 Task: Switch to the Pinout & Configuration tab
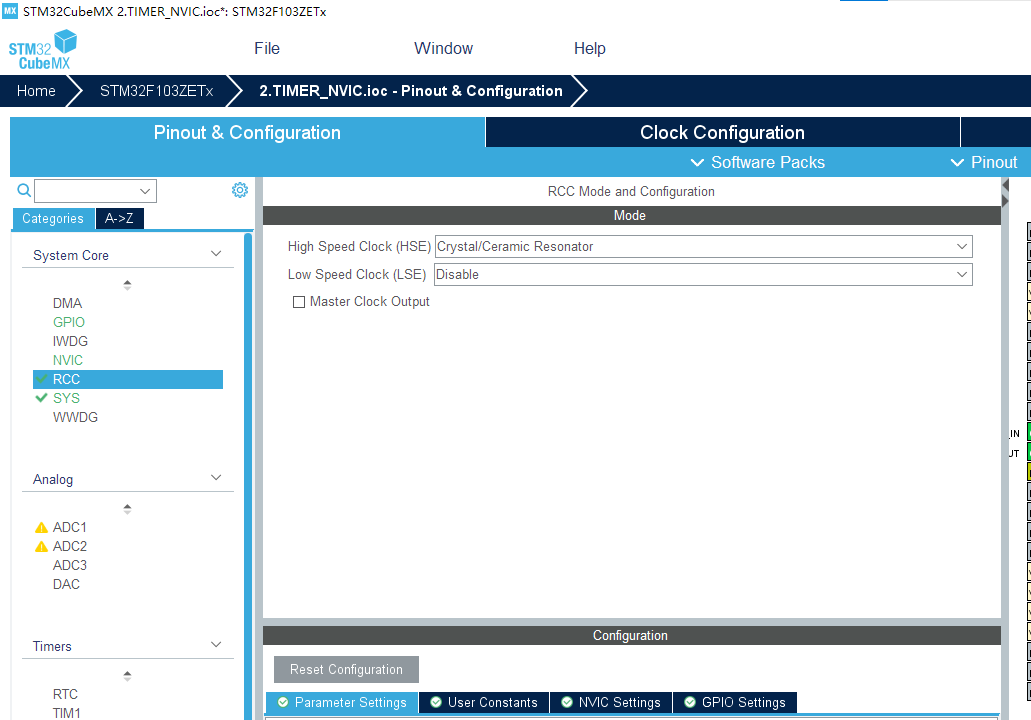point(247,132)
